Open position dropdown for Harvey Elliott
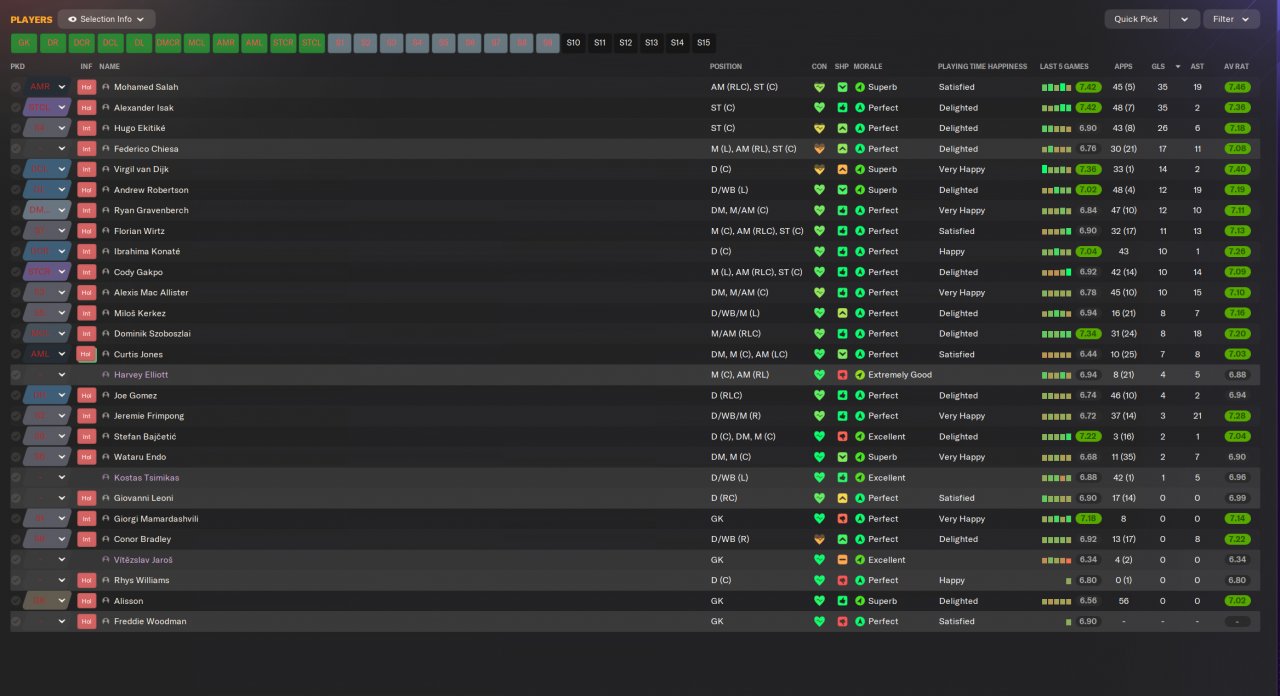Screen dimensions: 1280x696 pos(47,375)
